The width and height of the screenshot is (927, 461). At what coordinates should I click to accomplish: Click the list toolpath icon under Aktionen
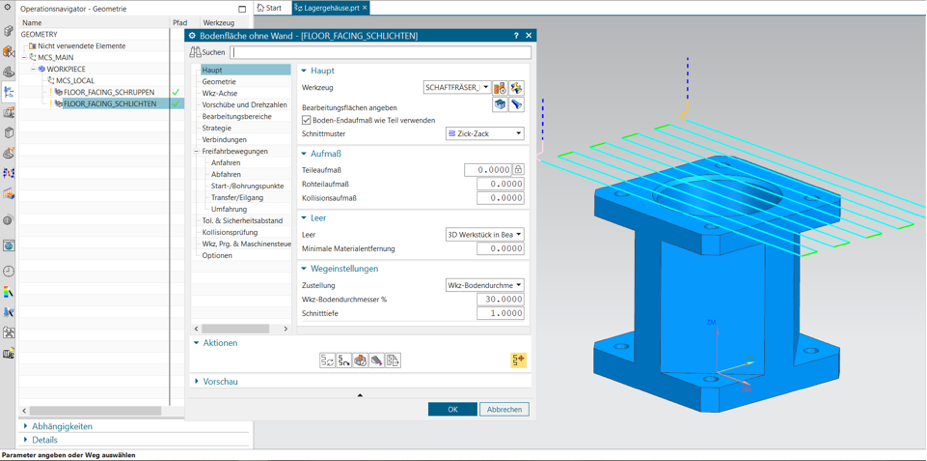click(393, 360)
